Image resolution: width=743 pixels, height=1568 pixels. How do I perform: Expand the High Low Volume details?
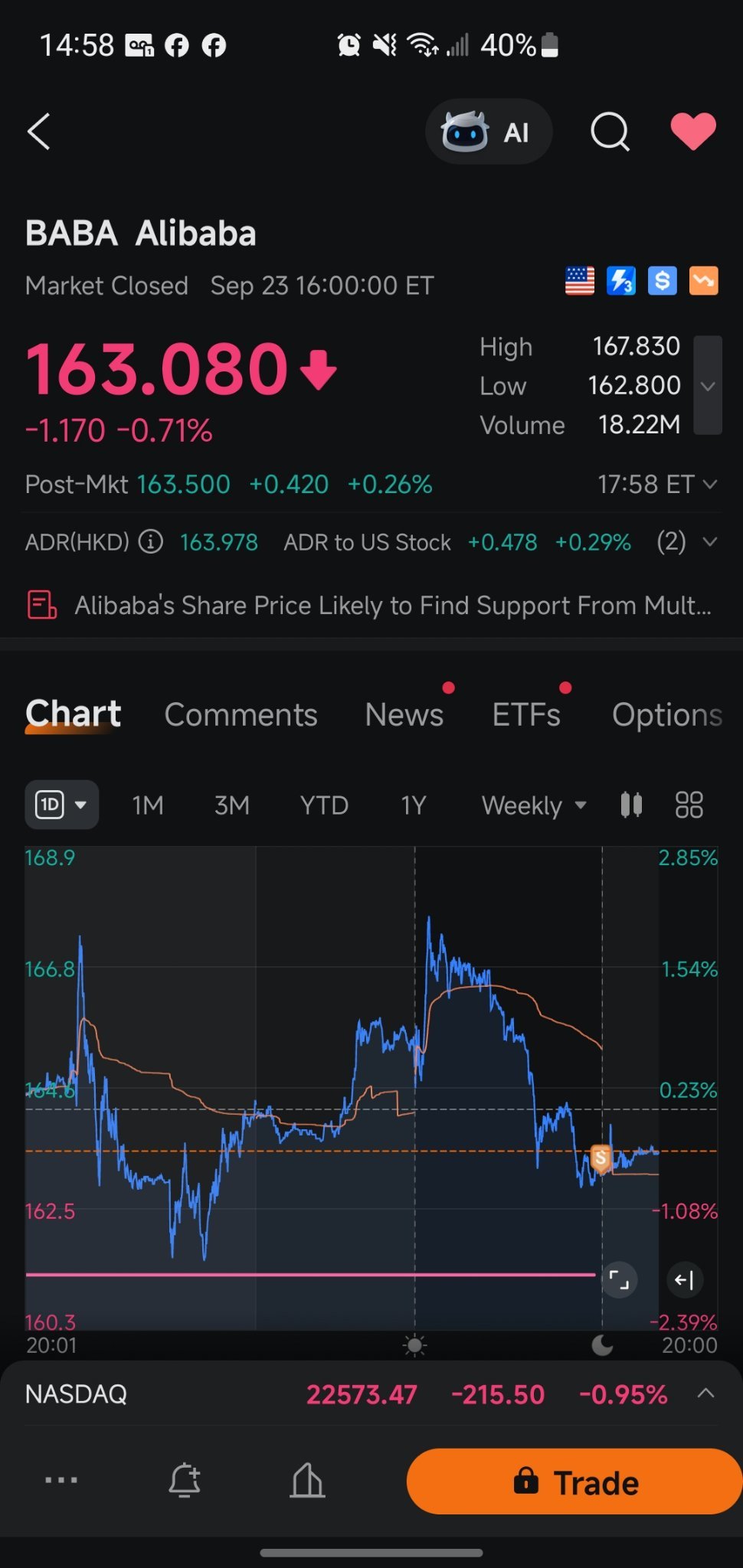(x=708, y=385)
